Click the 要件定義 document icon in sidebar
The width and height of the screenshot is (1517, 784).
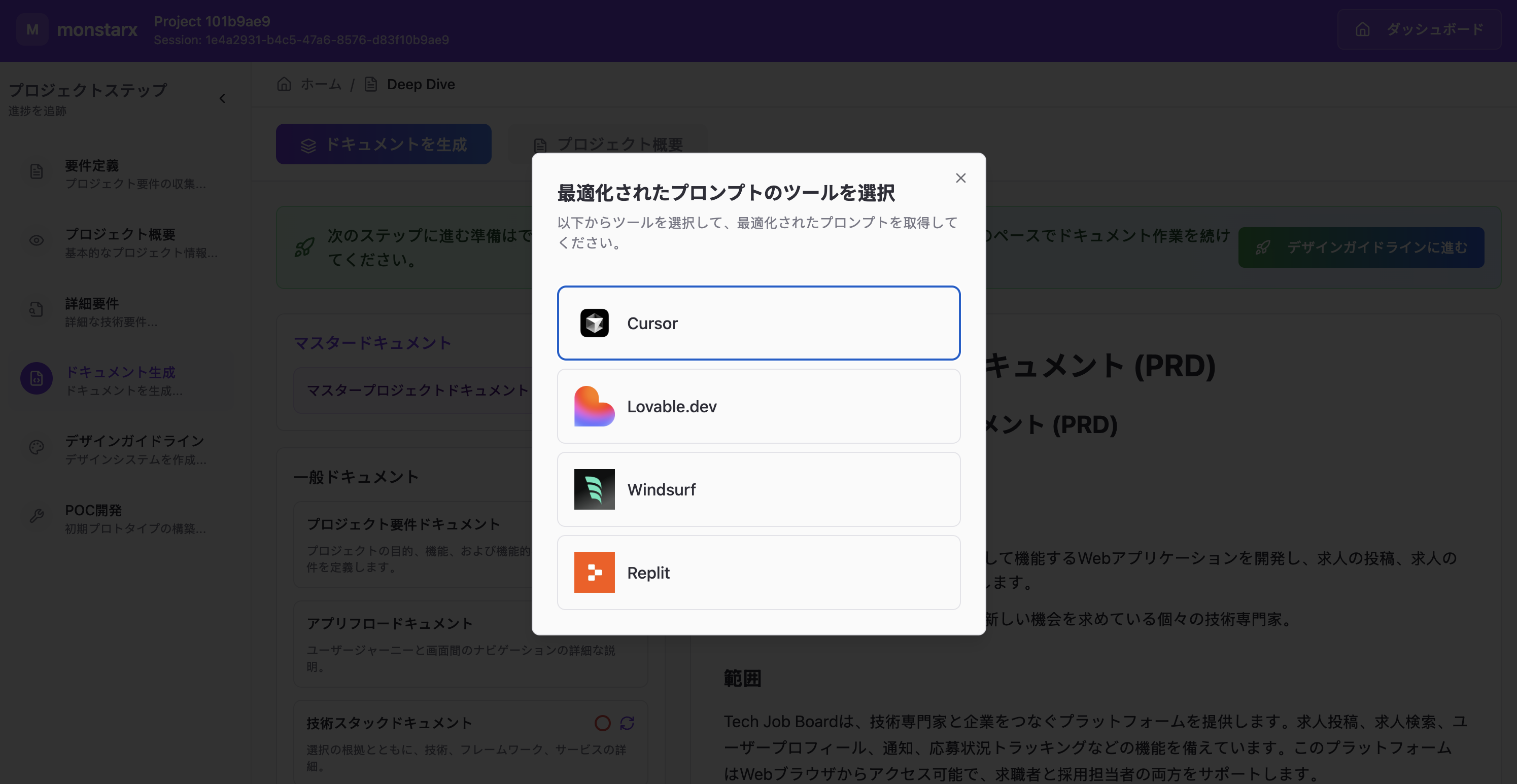[36, 171]
